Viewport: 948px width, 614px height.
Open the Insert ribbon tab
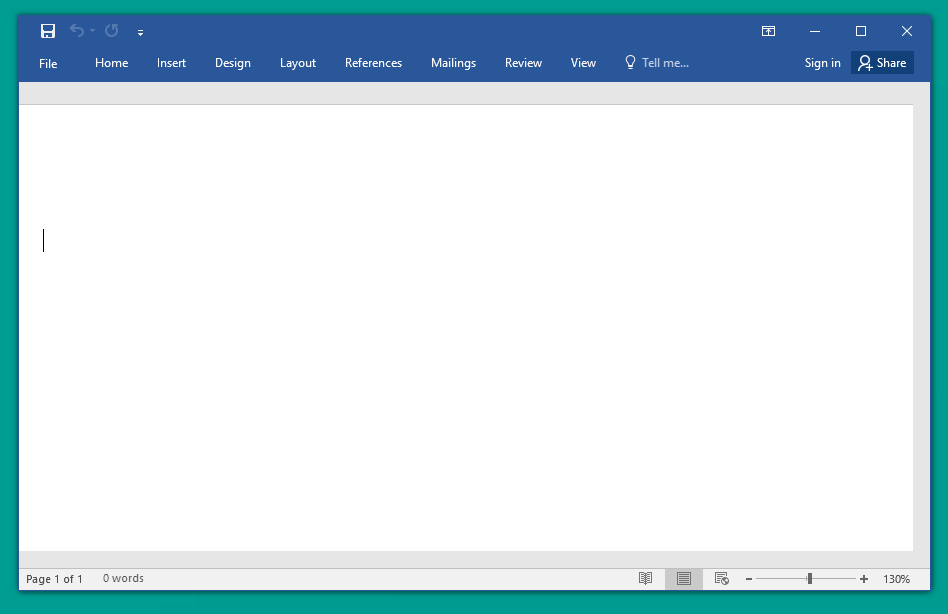pos(171,63)
